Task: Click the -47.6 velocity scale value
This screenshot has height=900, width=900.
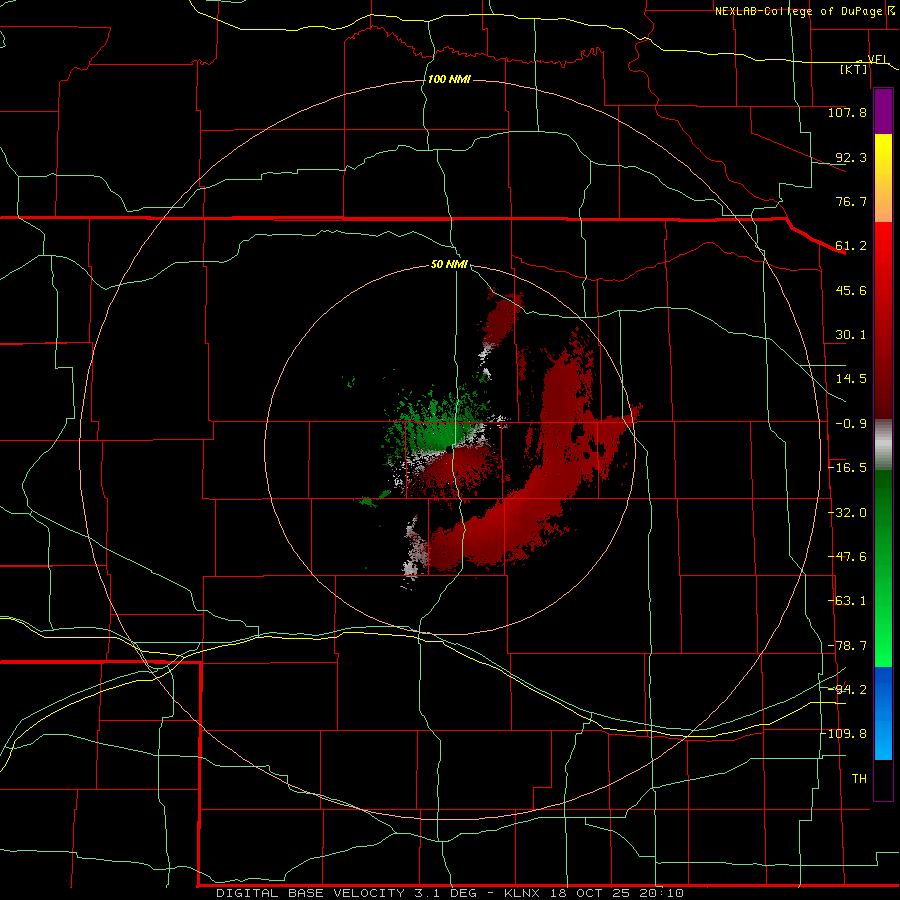Action: pos(847,557)
